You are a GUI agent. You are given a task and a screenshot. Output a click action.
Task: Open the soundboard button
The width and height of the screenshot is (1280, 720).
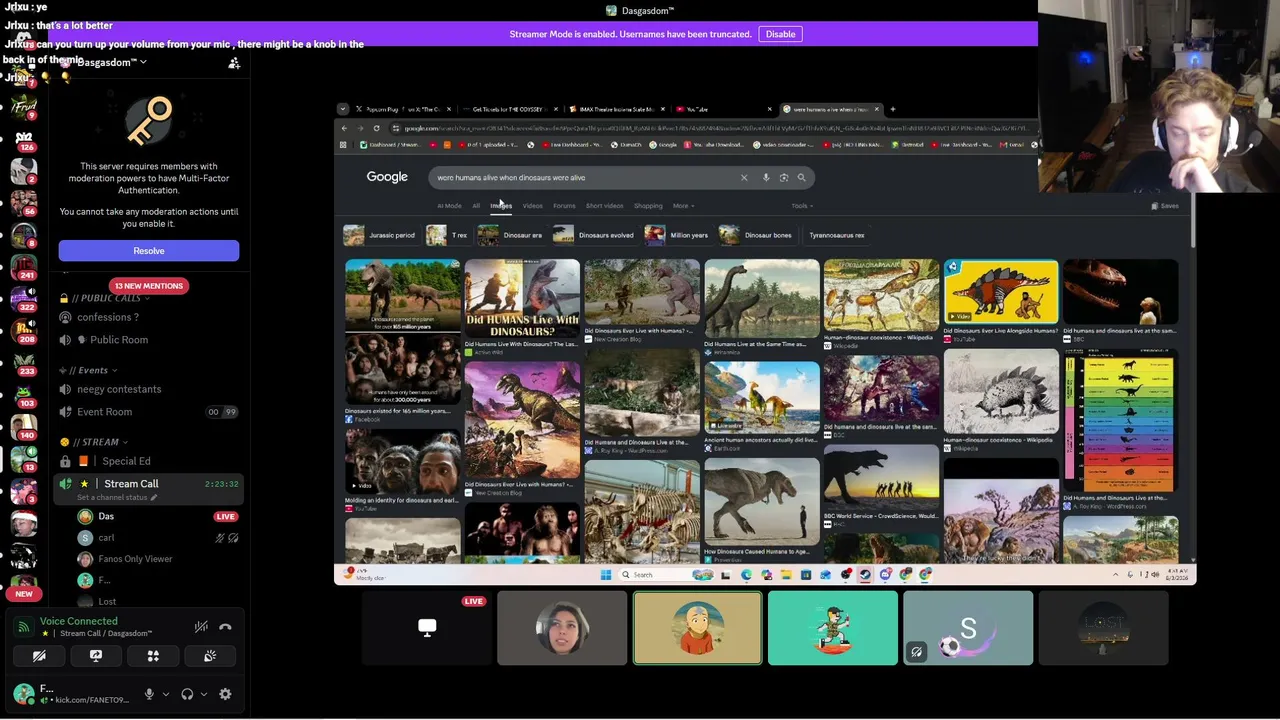(x=210, y=656)
